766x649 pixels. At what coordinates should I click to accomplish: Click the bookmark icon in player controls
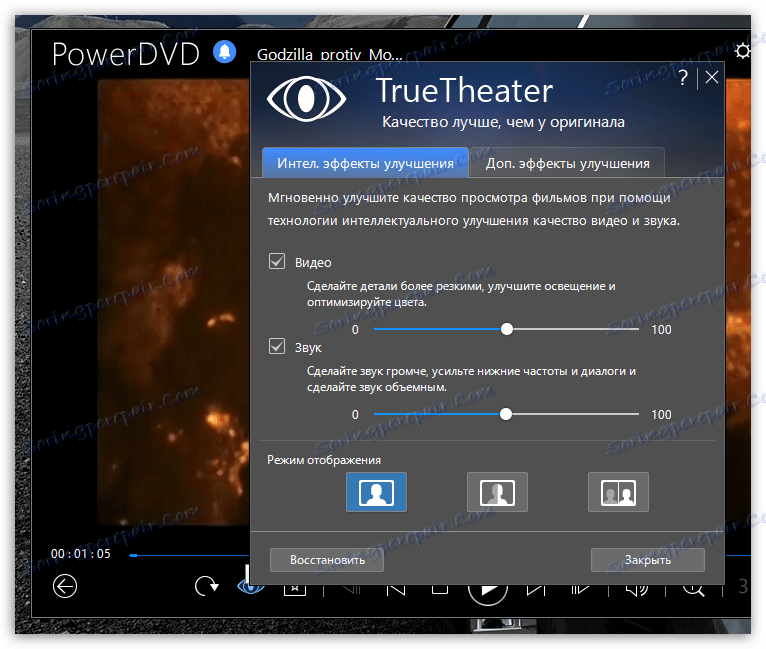[x=295, y=590]
